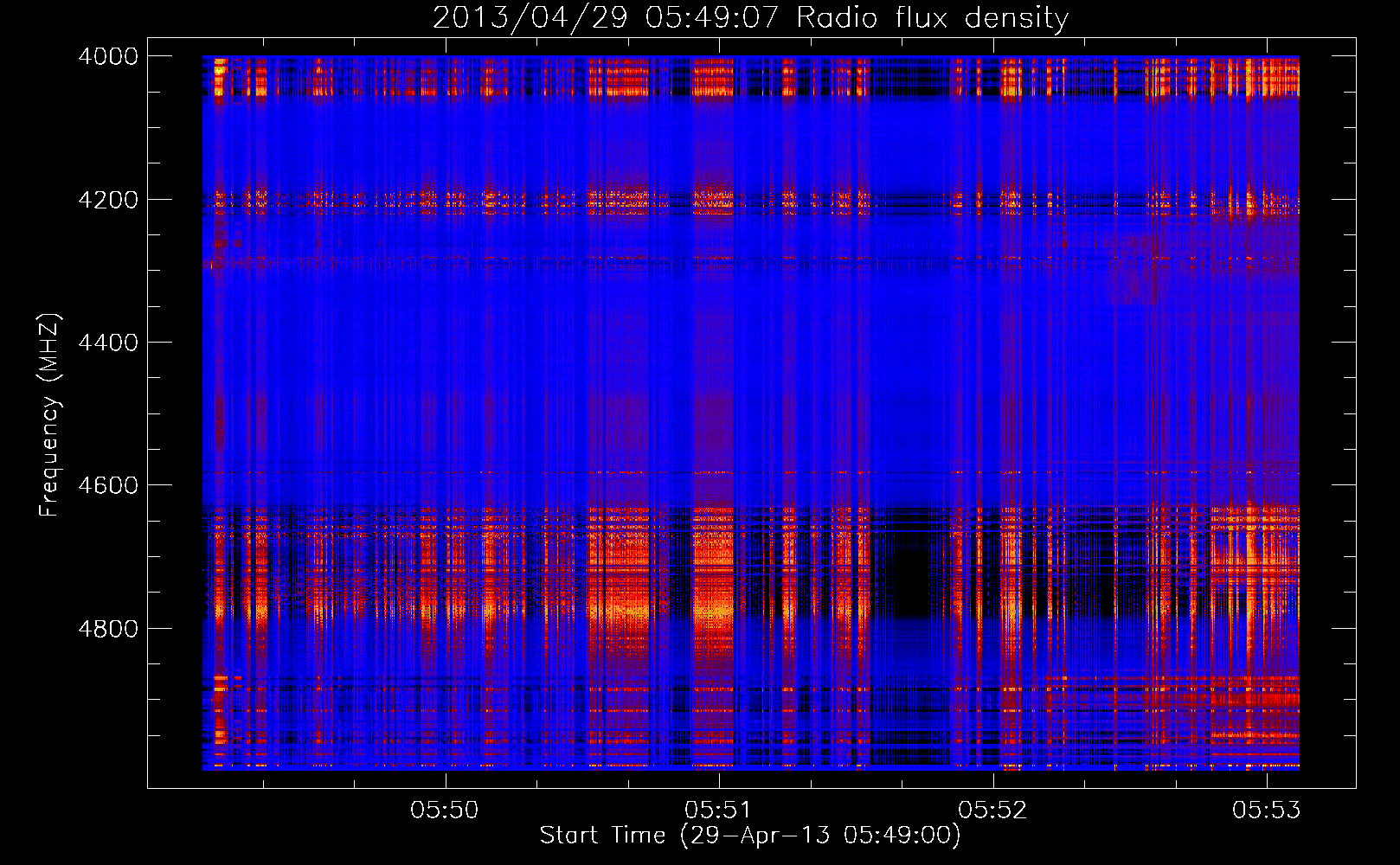Click the 4200 frequency axis label
The image size is (1400, 865).
click(x=108, y=200)
